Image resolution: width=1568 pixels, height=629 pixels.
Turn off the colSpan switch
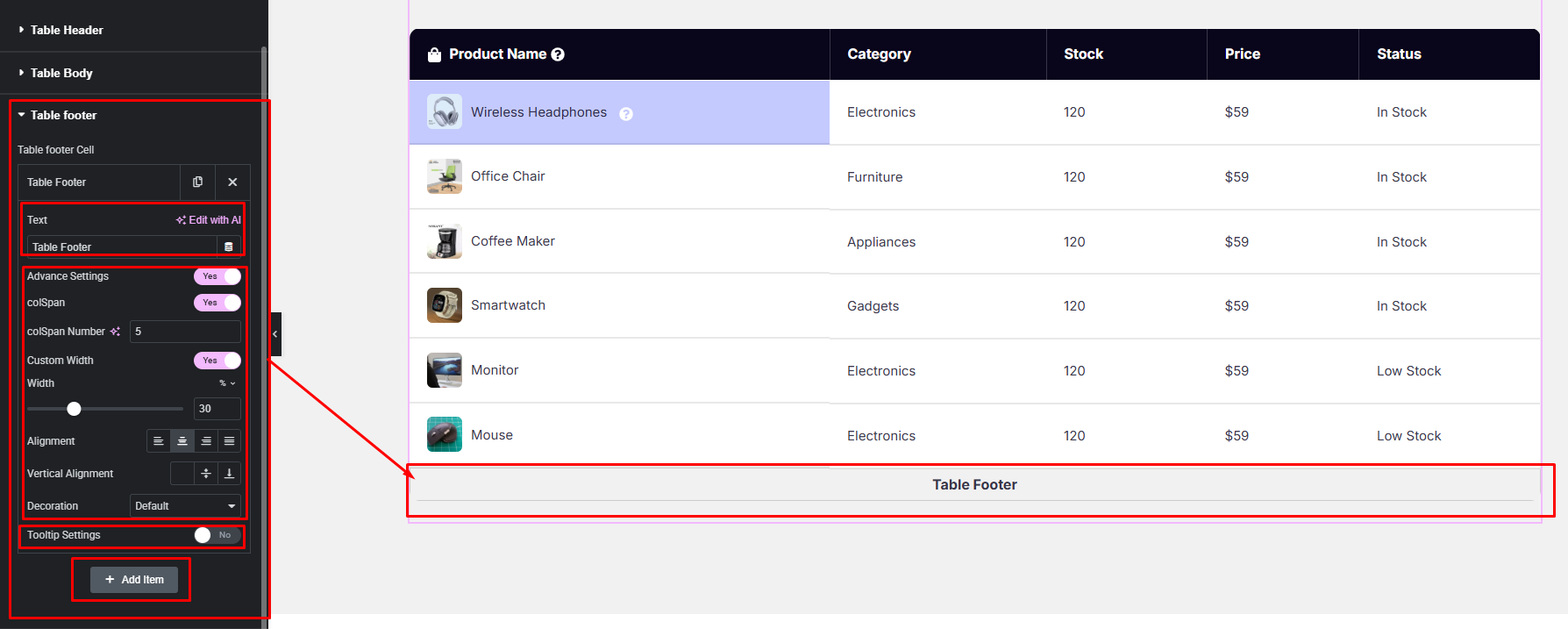point(217,303)
